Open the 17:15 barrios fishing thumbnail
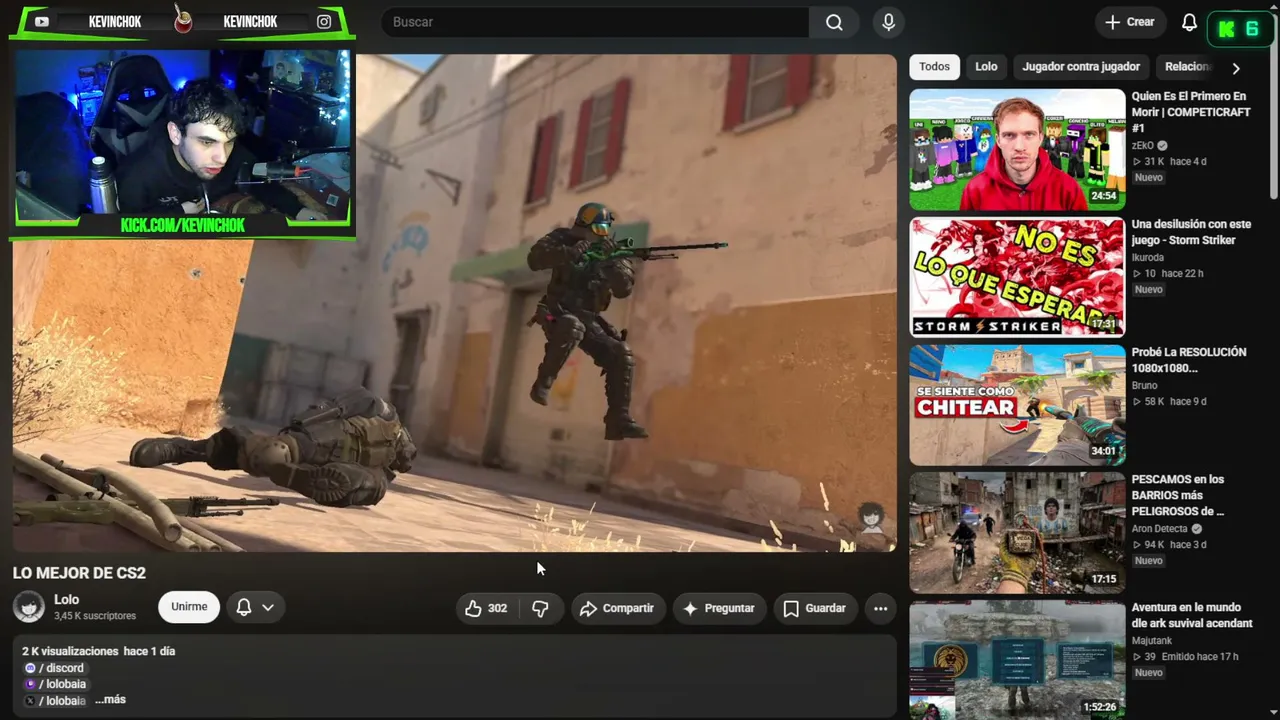Viewport: 1280px width, 720px height. (1017, 533)
